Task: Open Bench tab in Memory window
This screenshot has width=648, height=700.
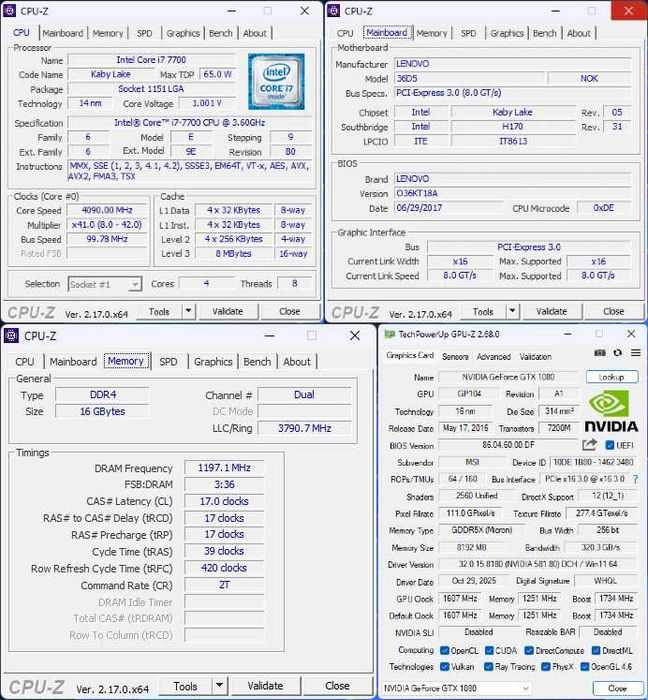Action: (x=257, y=362)
